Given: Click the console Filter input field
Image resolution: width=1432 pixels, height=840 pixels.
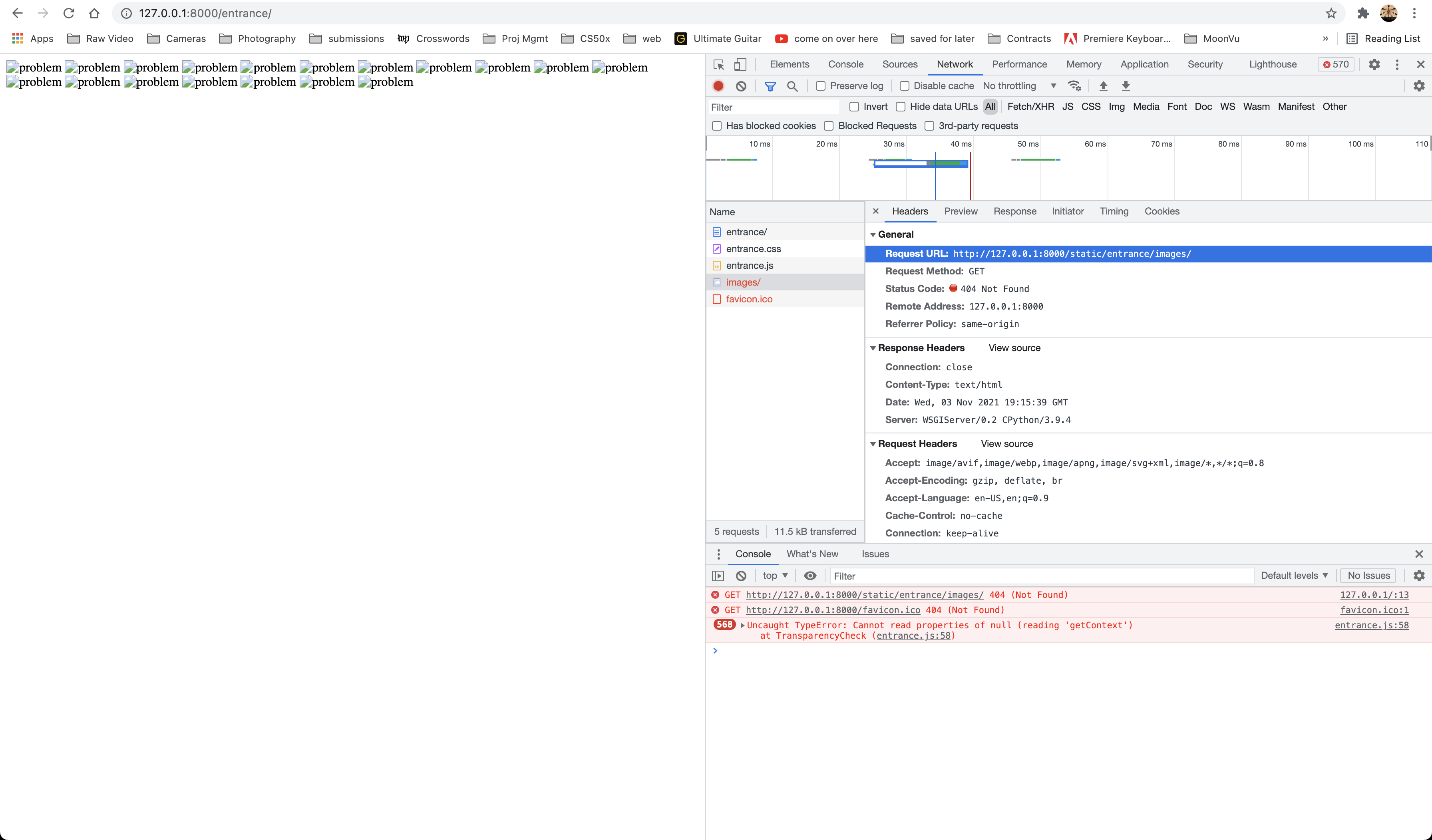Looking at the screenshot, I should tap(1042, 576).
